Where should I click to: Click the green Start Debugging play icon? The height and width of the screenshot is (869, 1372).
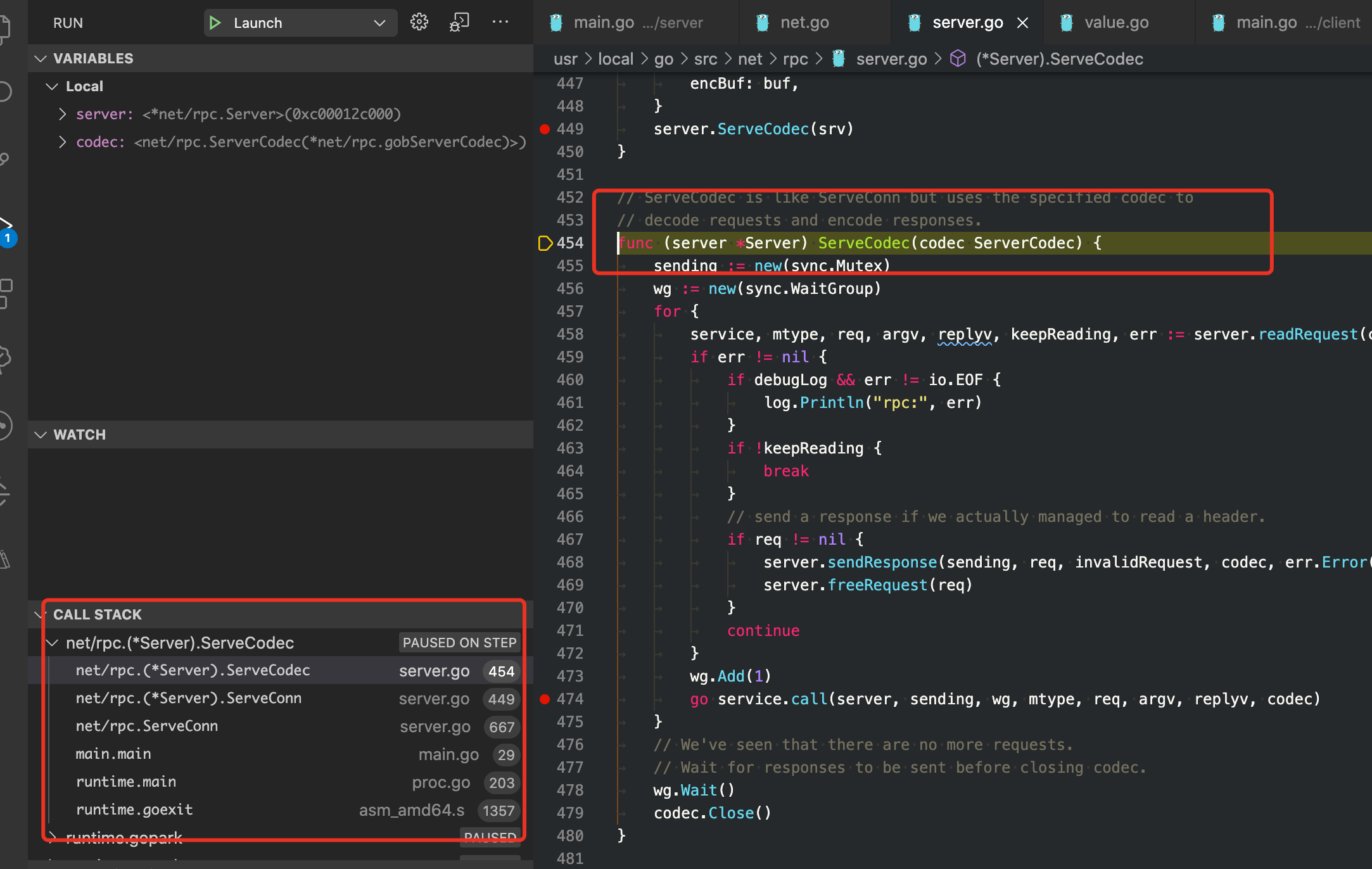(215, 23)
